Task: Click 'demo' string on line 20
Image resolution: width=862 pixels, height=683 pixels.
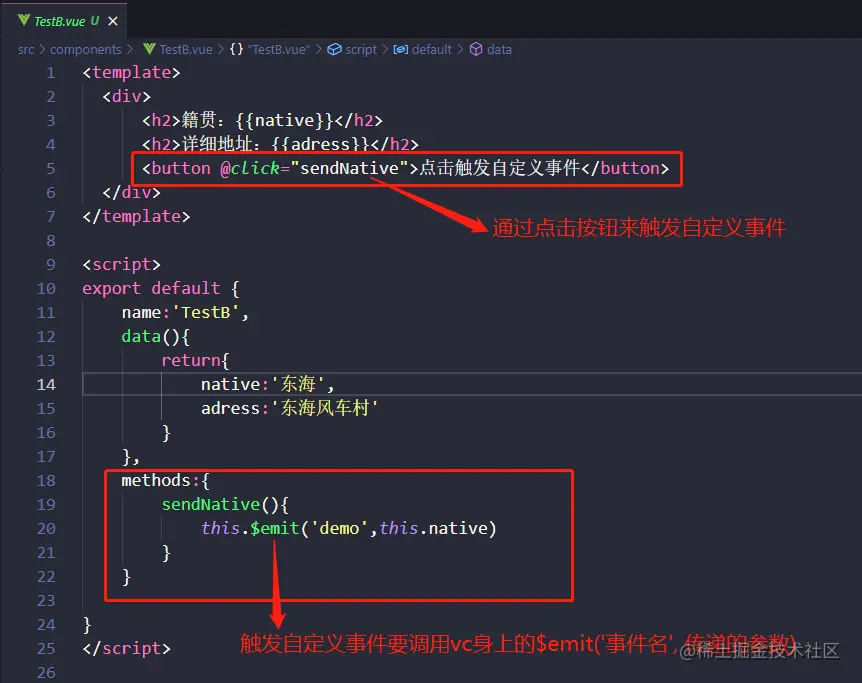Action: 339,528
